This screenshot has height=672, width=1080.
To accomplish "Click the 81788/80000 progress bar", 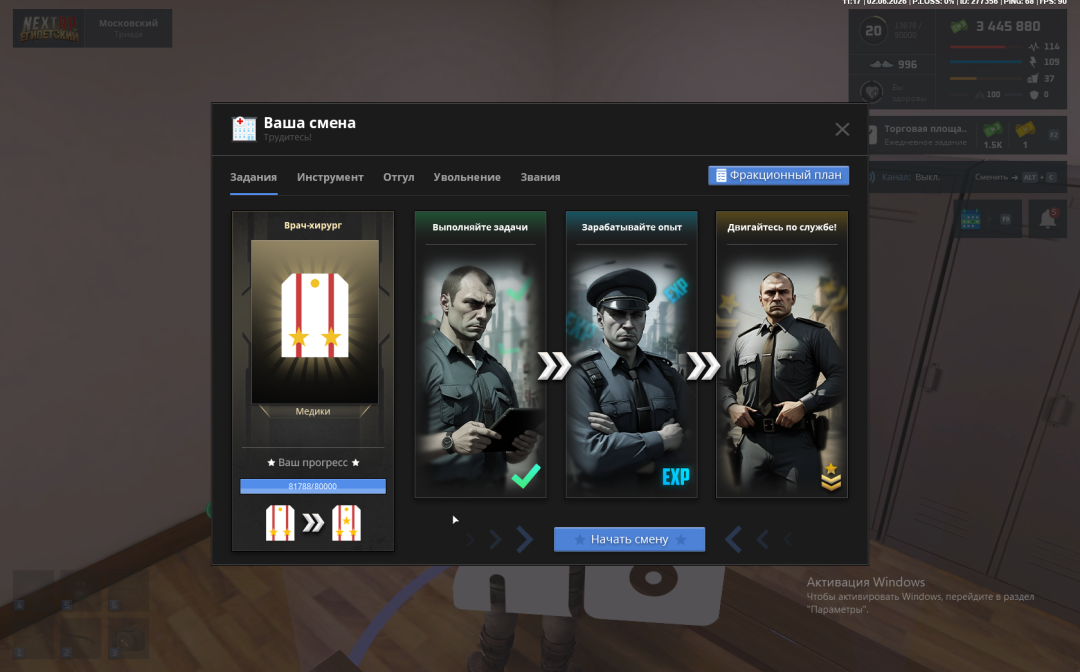I will pyautogui.click(x=313, y=486).
